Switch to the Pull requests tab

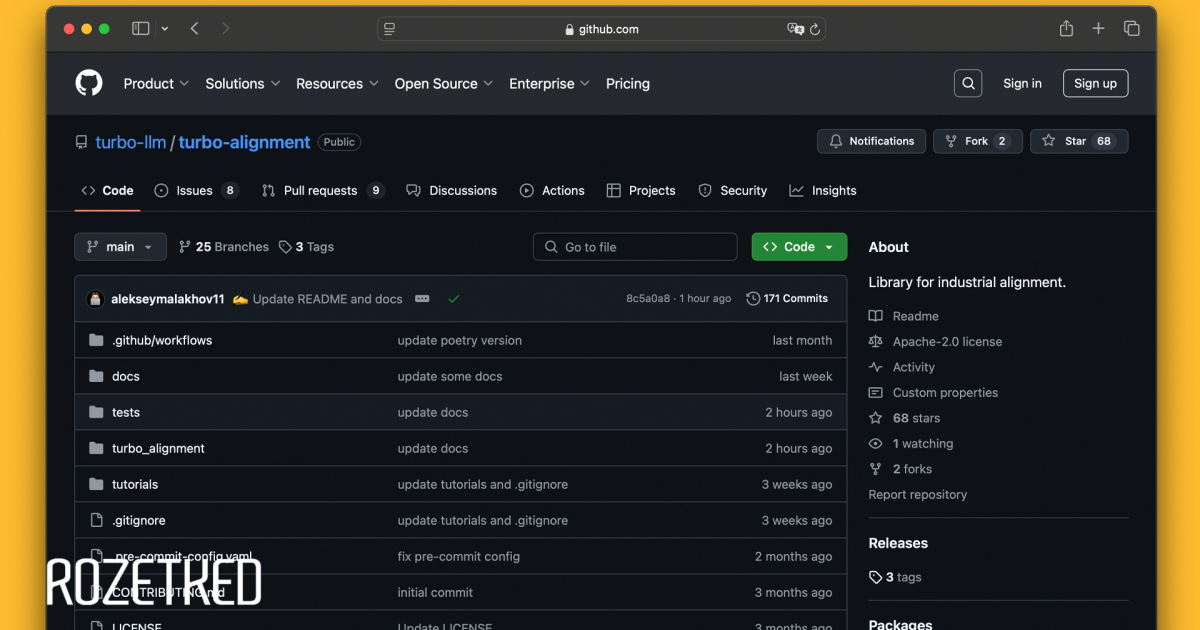pos(320,191)
